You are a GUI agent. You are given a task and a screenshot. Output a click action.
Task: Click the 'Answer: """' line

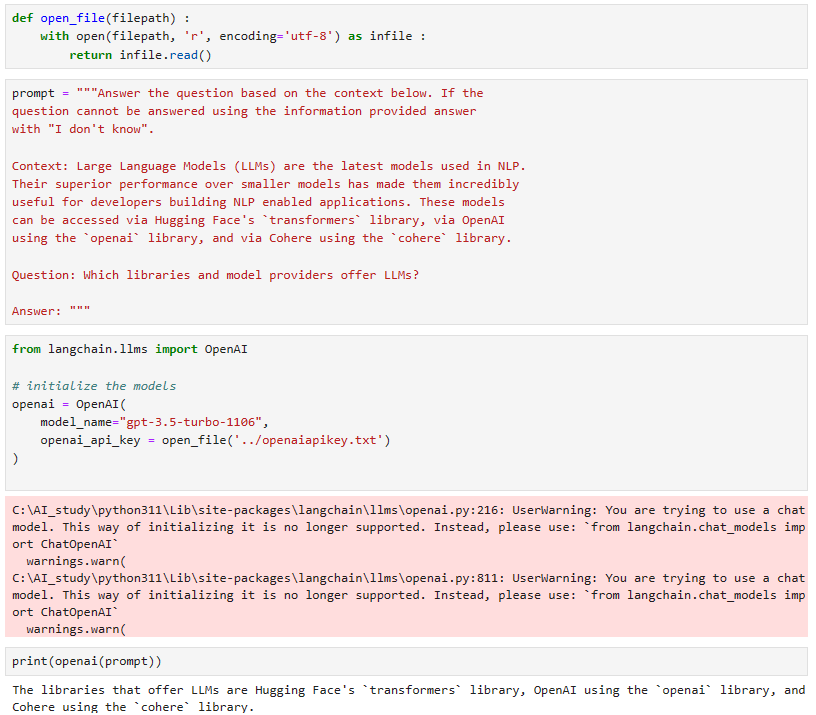coord(51,311)
